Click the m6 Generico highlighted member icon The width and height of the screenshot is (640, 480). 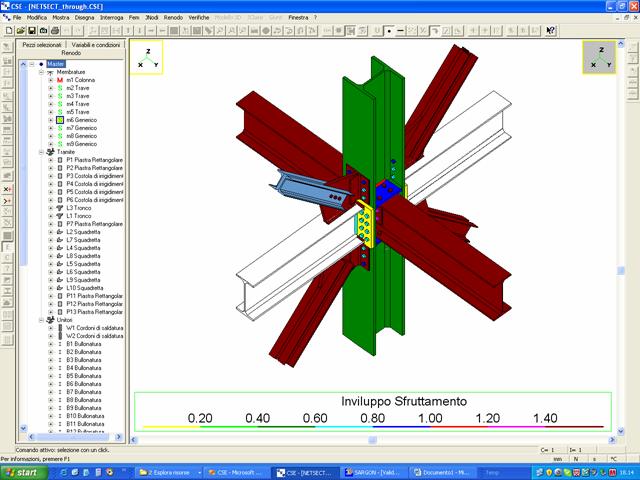click(60, 120)
